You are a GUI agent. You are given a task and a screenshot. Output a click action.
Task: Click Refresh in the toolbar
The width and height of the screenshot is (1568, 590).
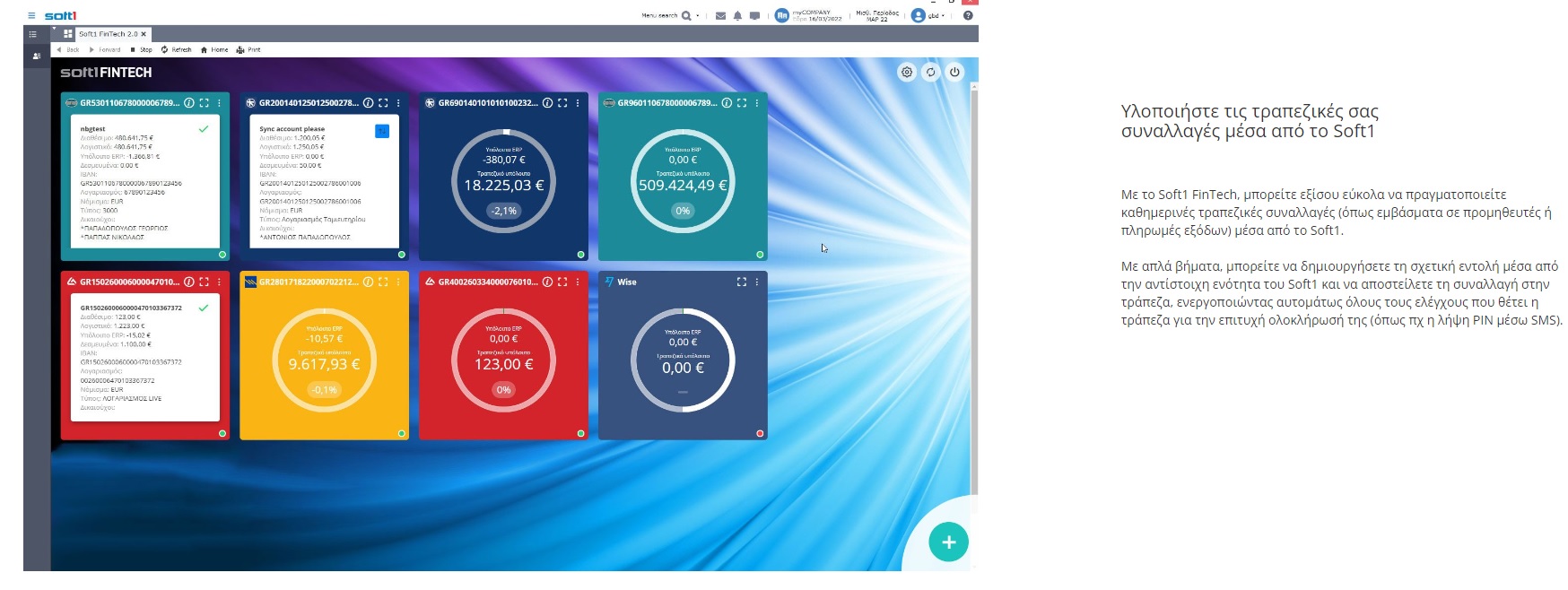pos(177,50)
